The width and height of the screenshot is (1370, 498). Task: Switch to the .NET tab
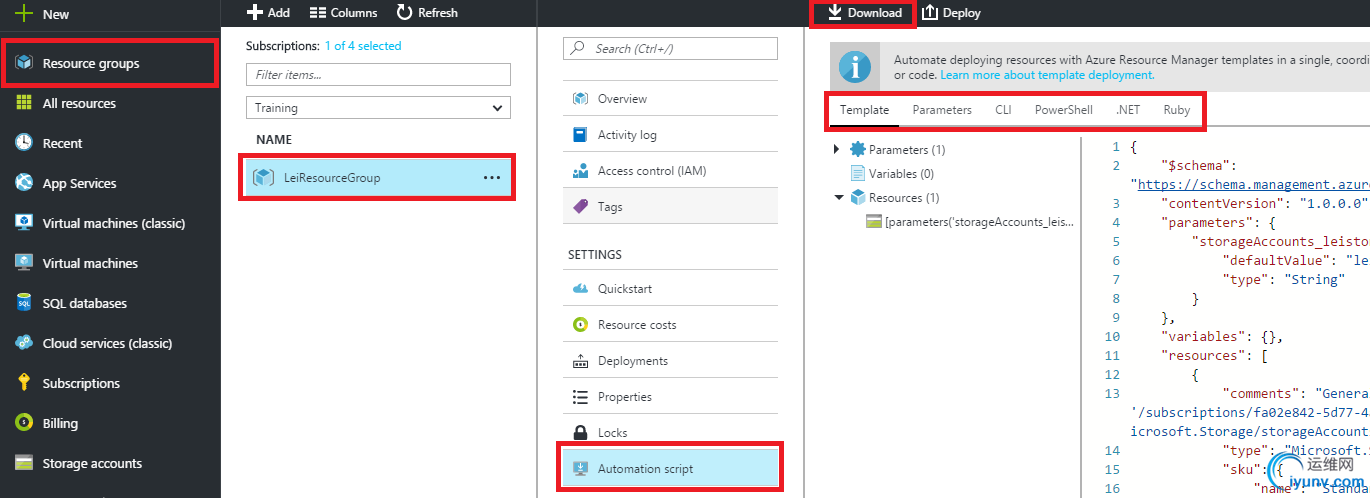[1128, 110]
